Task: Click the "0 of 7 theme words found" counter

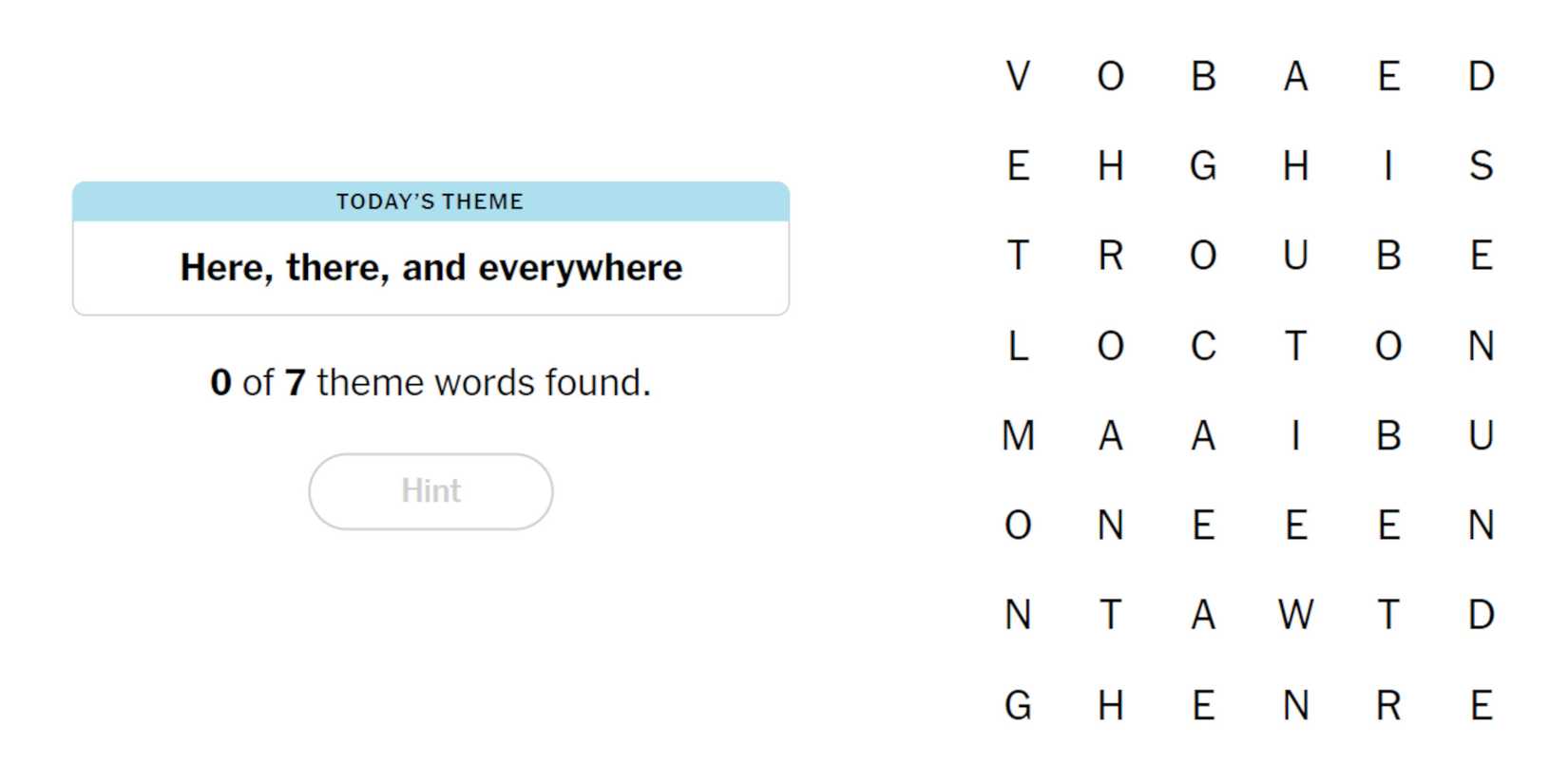Action: (x=430, y=383)
